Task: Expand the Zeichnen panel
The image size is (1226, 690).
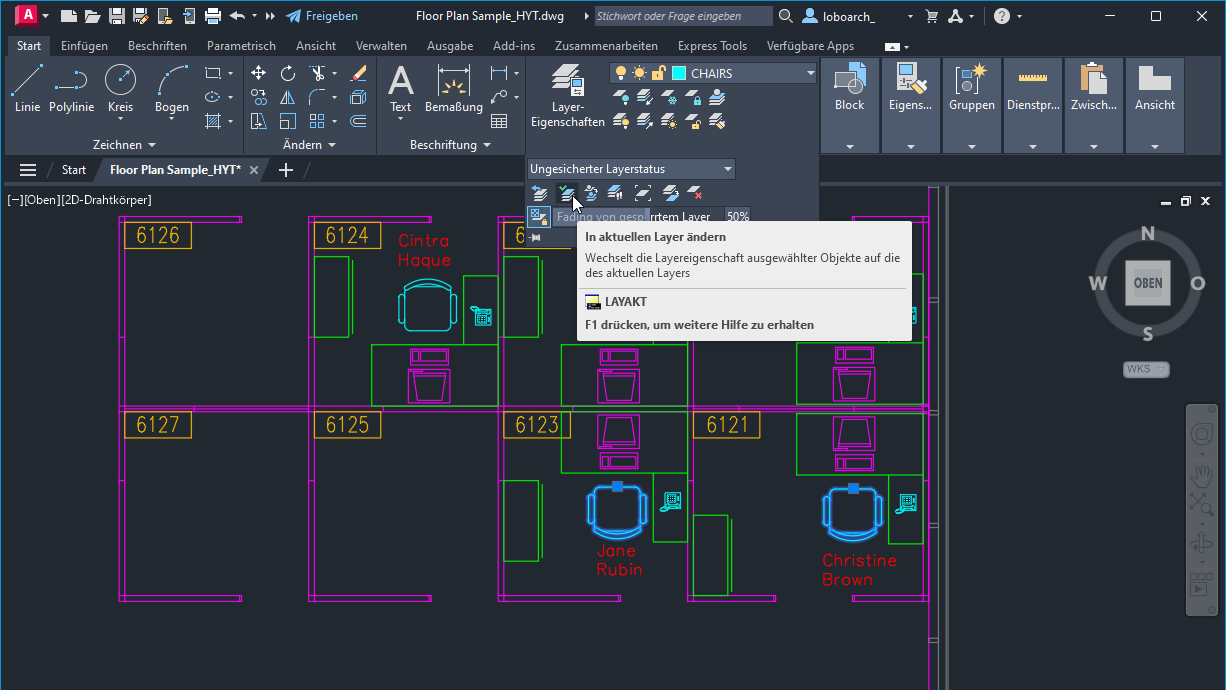Action: click(x=124, y=145)
